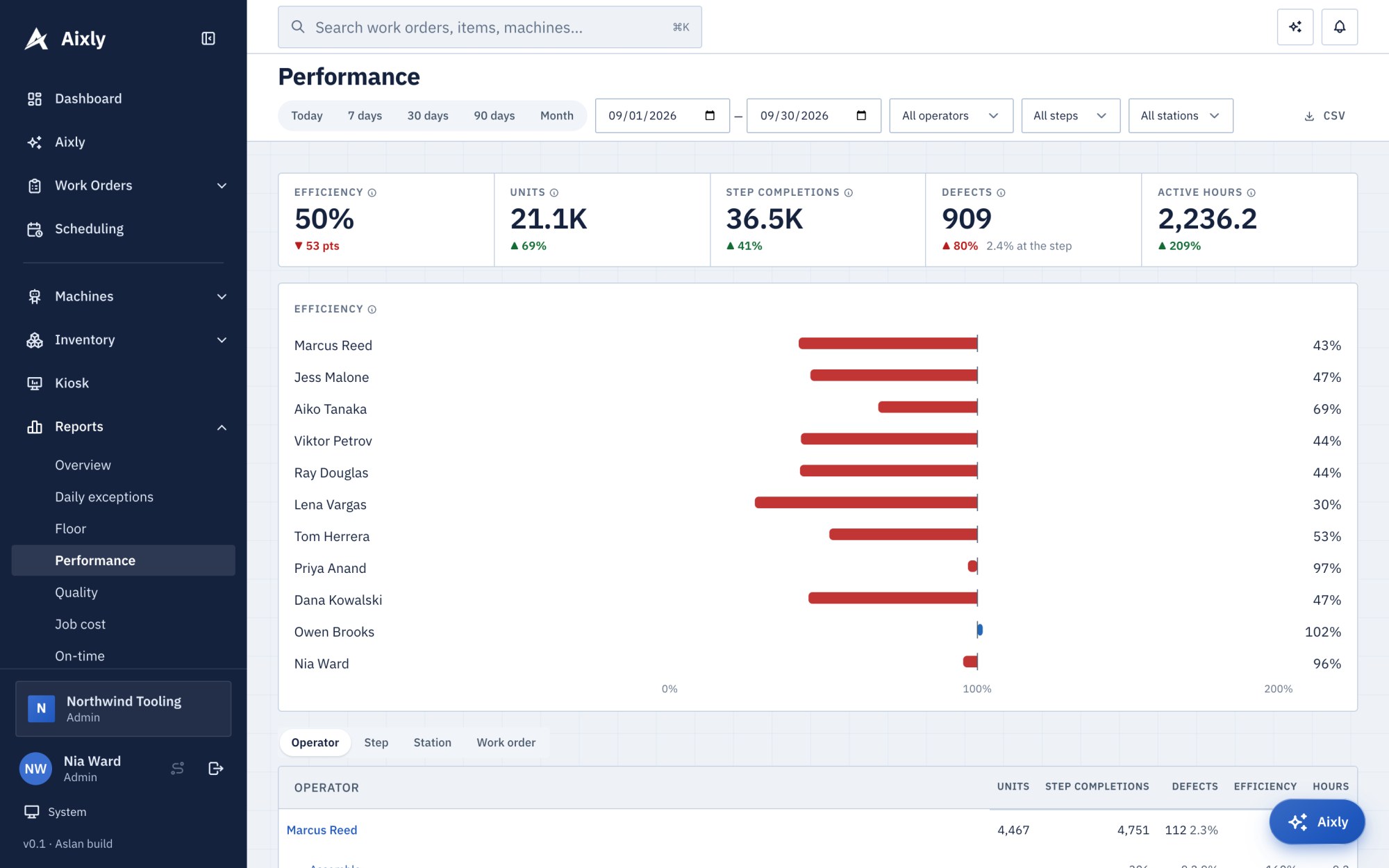Expand the Machines menu
The width and height of the screenshot is (1389, 868).
pos(124,297)
